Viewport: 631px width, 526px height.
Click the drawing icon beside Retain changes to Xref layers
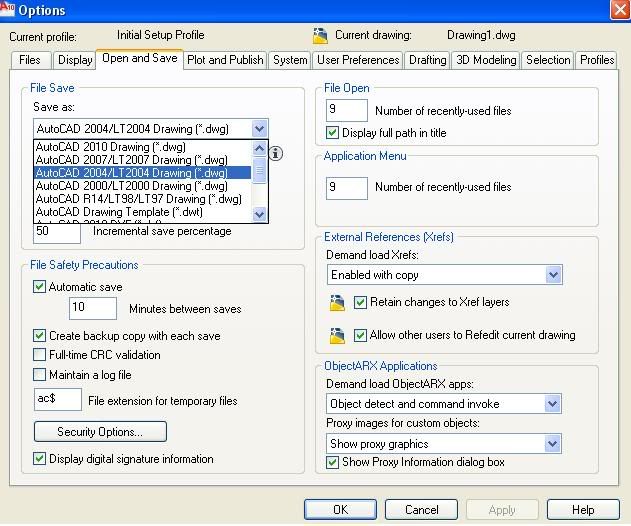click(x=337, y=303)
